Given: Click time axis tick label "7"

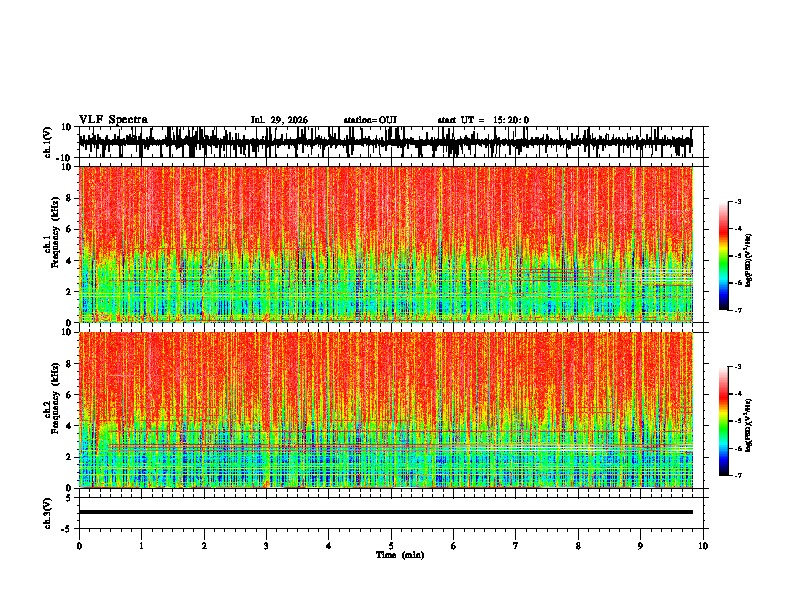Looking at the screenshot, I should pyautogui.click(x=516, y=546).
